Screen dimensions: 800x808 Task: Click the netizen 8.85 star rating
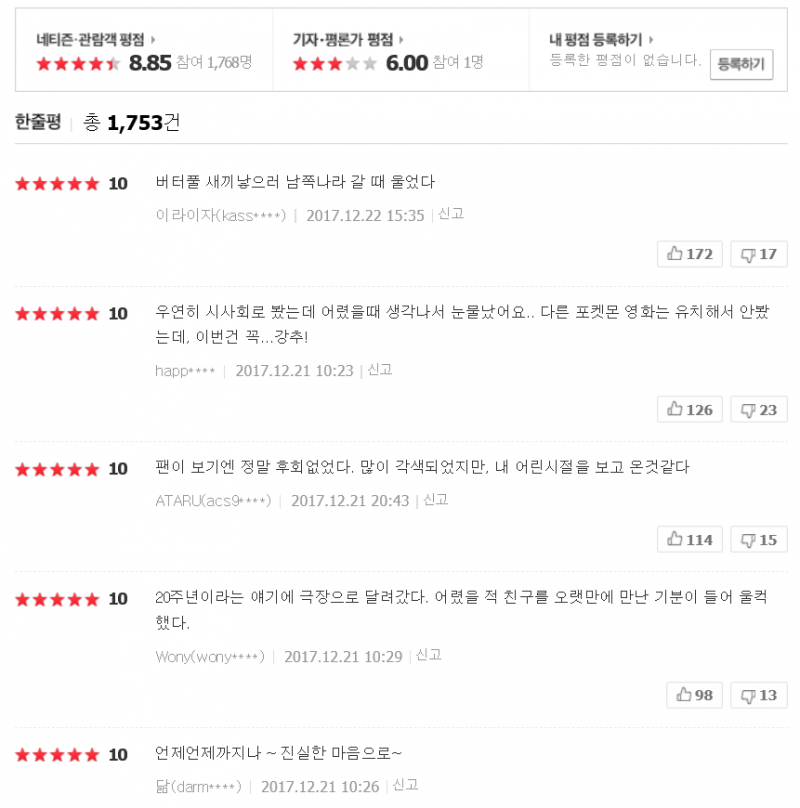78,63
